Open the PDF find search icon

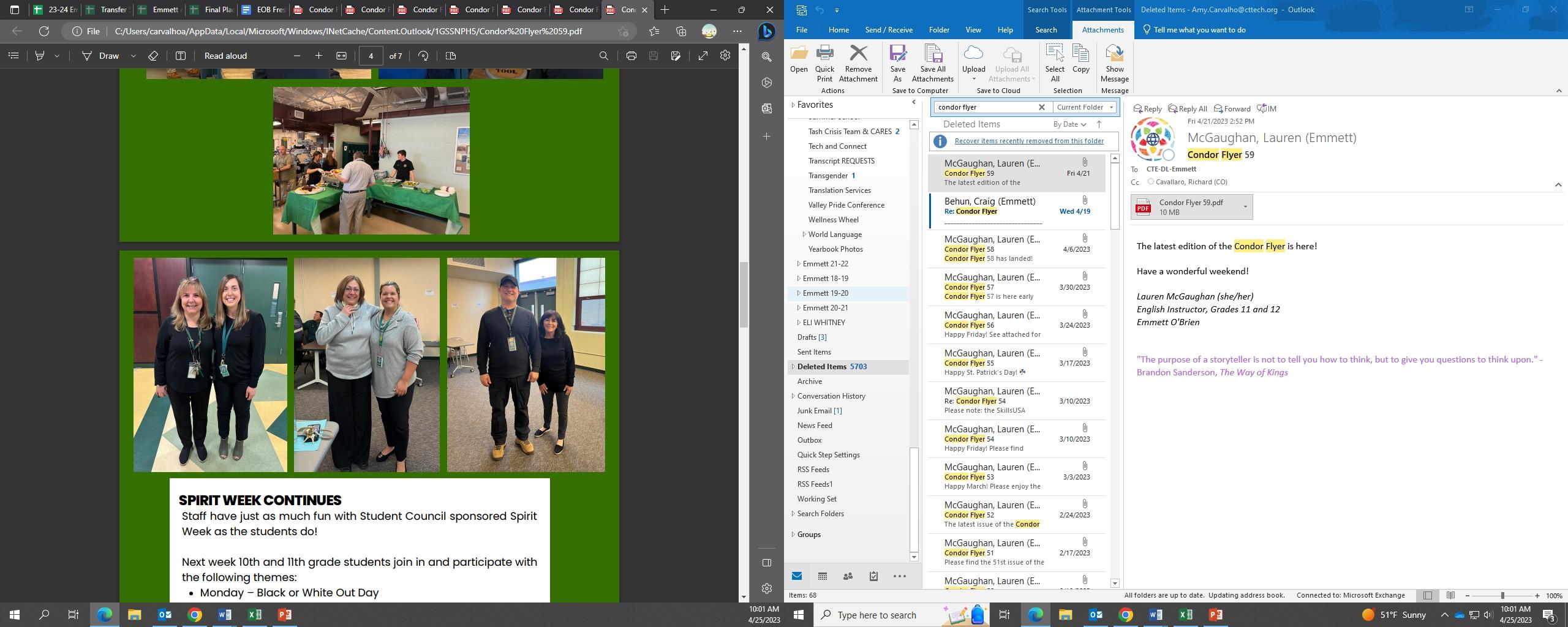[604, 56]
